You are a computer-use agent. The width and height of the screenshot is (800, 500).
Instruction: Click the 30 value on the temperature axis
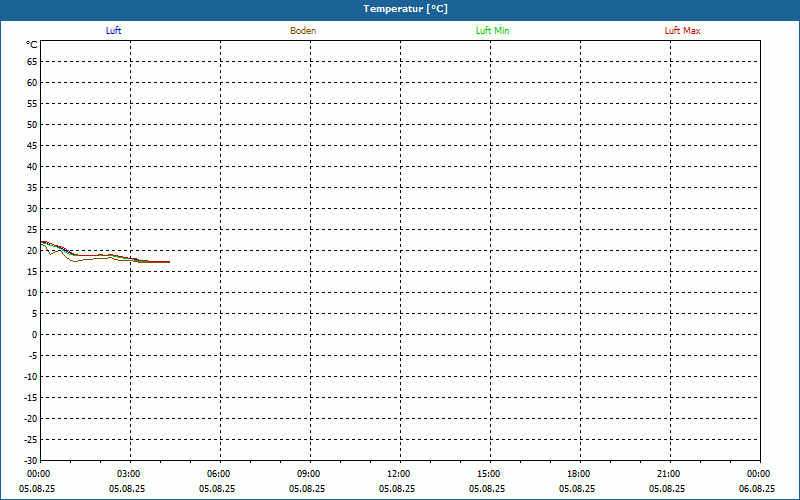pos(32,209)
